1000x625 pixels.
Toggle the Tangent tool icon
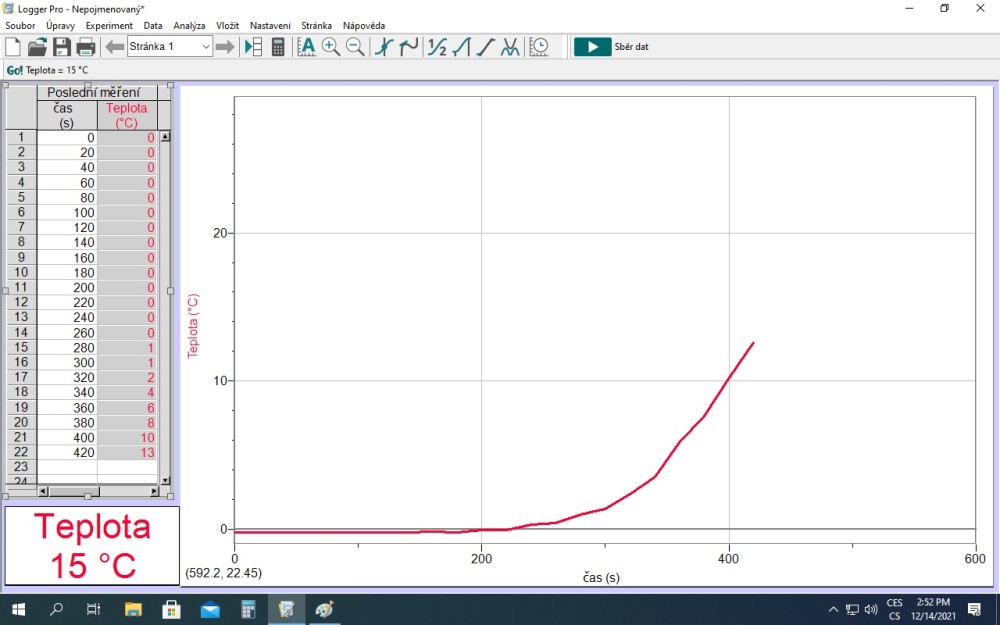click(407, 47)
